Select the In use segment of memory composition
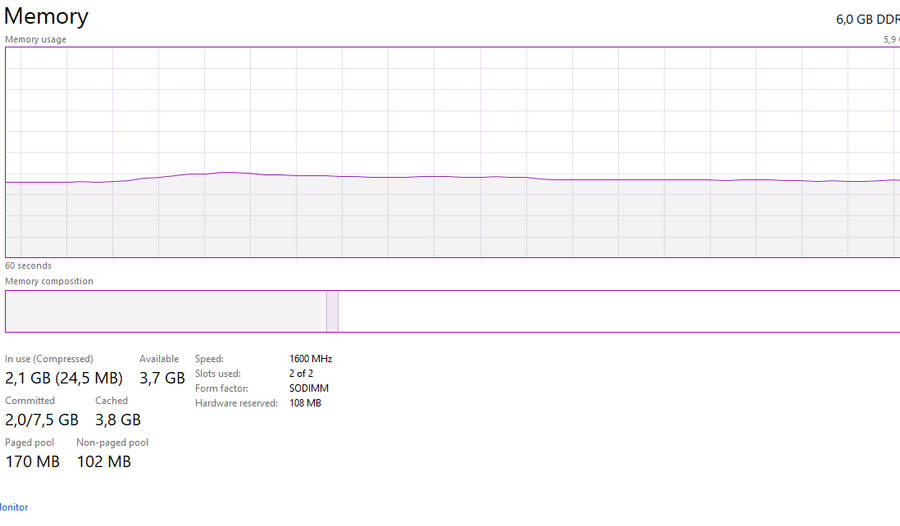Image resolution: width=900 pixels, height=526 pixels. point(165,311)
